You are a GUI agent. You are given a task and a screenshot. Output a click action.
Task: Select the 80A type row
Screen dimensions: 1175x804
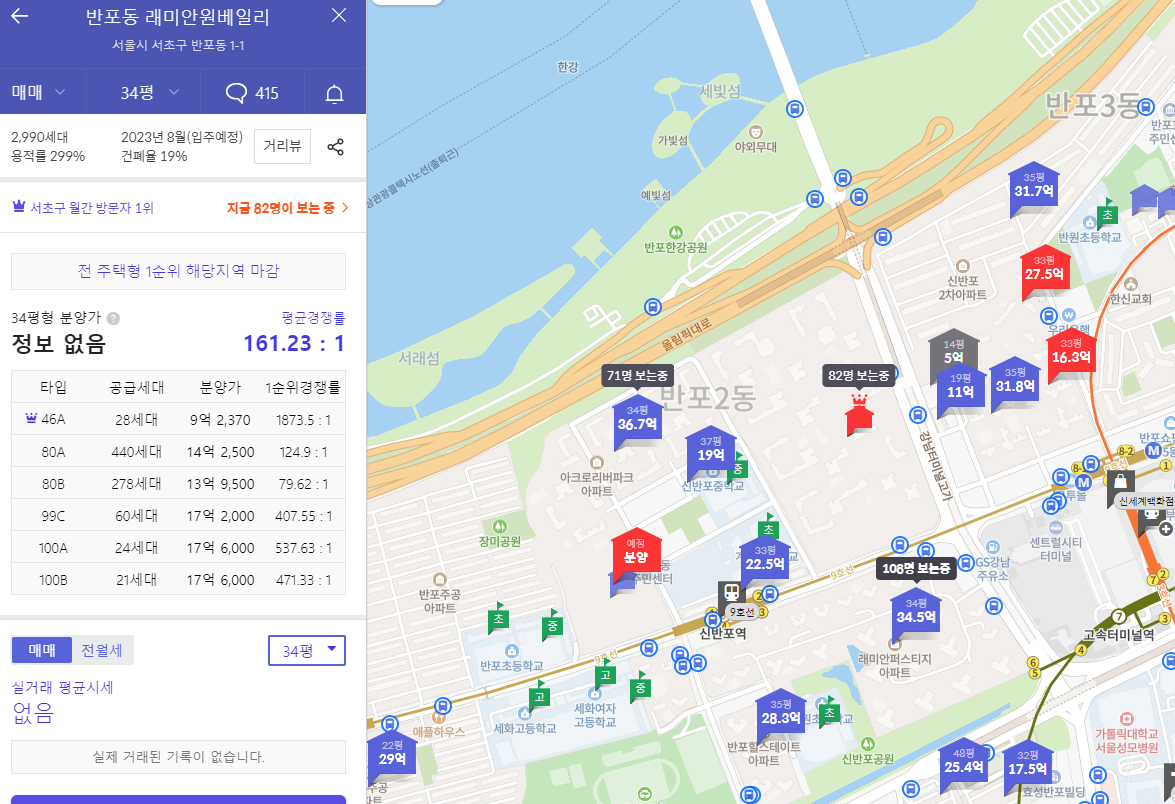(x=178, y=451)
